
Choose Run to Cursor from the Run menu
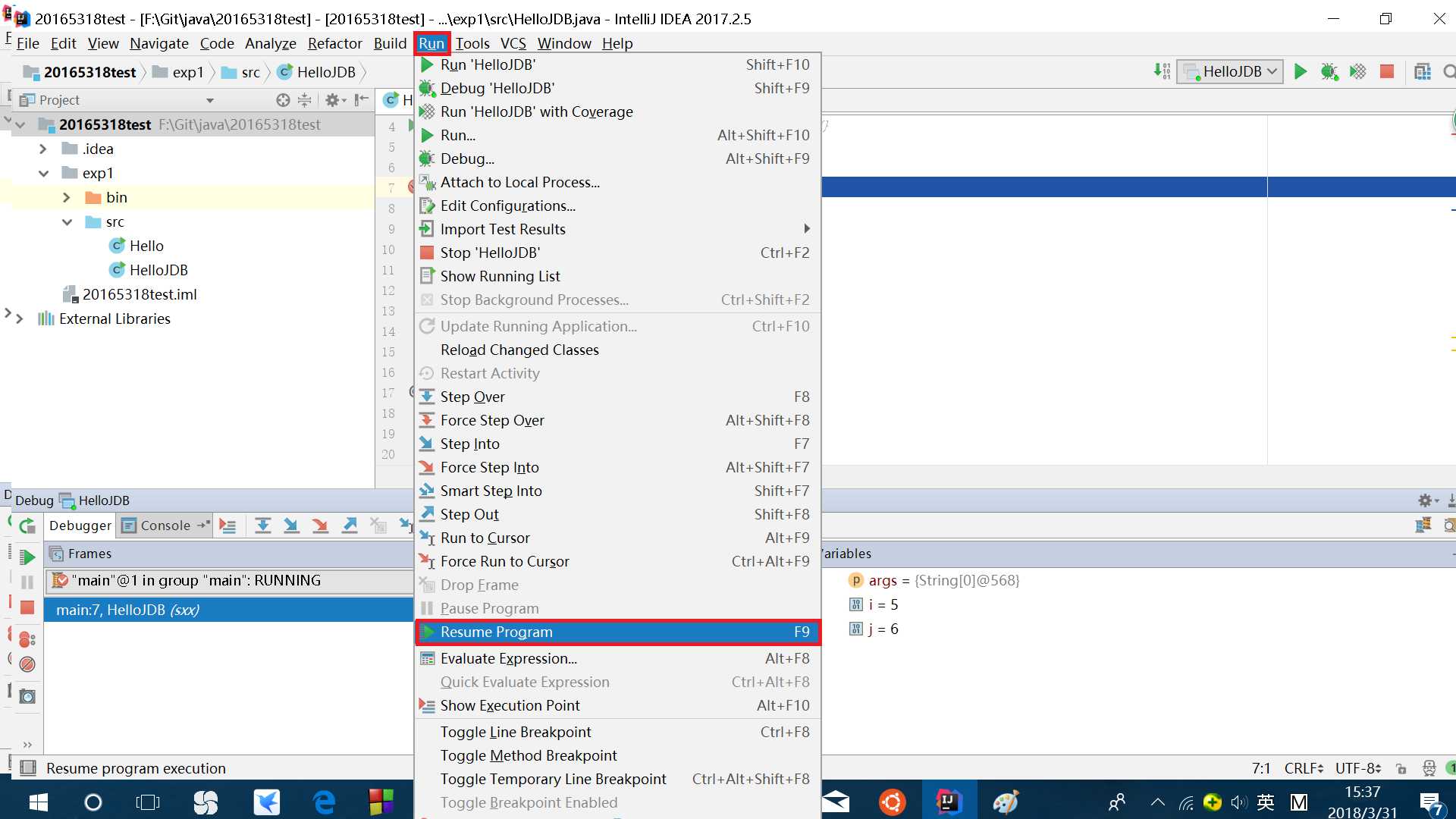pos(618,538)
